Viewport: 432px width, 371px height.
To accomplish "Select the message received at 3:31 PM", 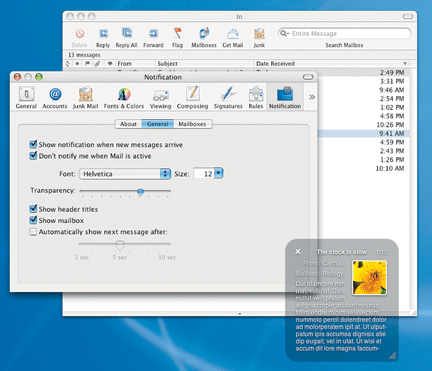I will [363, 81].
